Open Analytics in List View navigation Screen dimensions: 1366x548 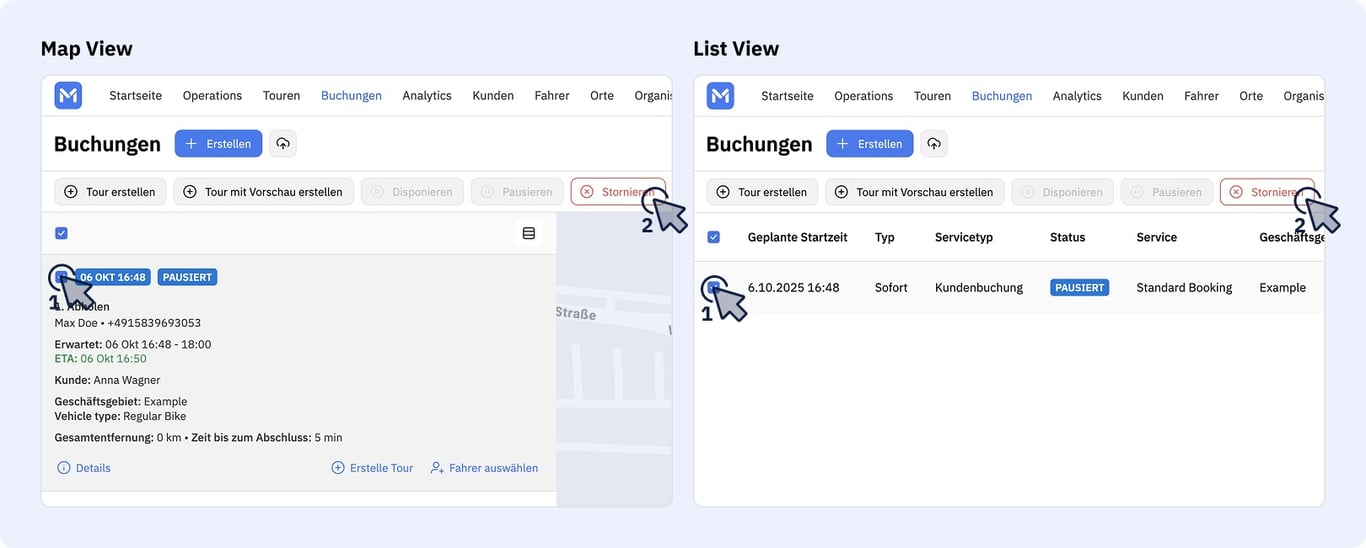(1077, 96)
